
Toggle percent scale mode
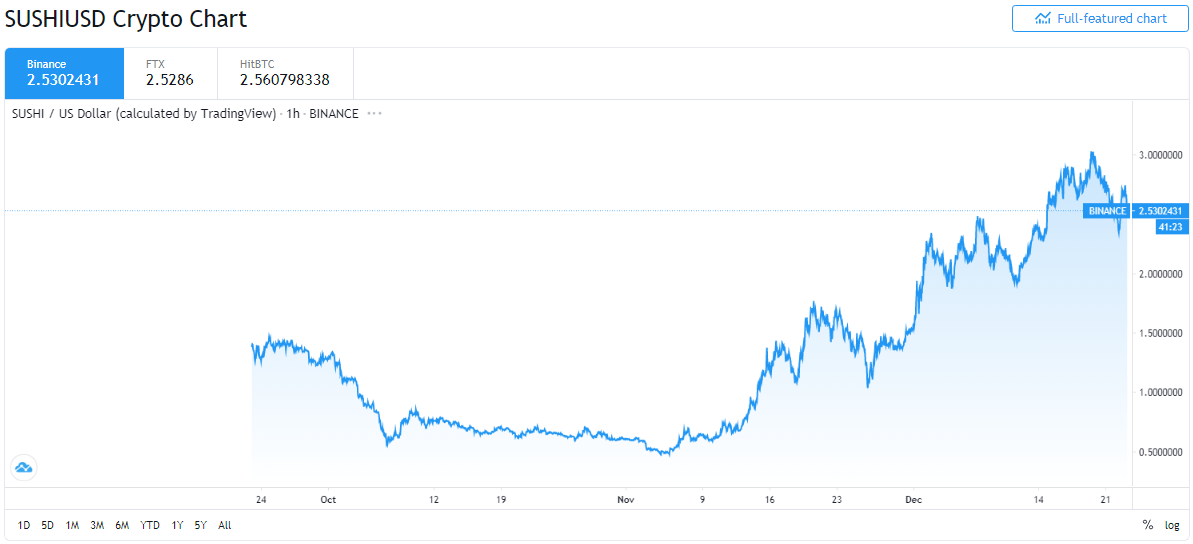pyautogui.click(x=1148, y=525)
